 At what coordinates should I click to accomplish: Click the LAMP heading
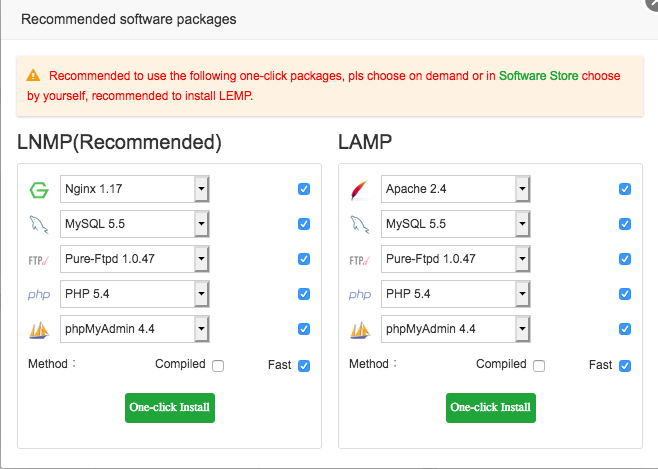[365, 142]
